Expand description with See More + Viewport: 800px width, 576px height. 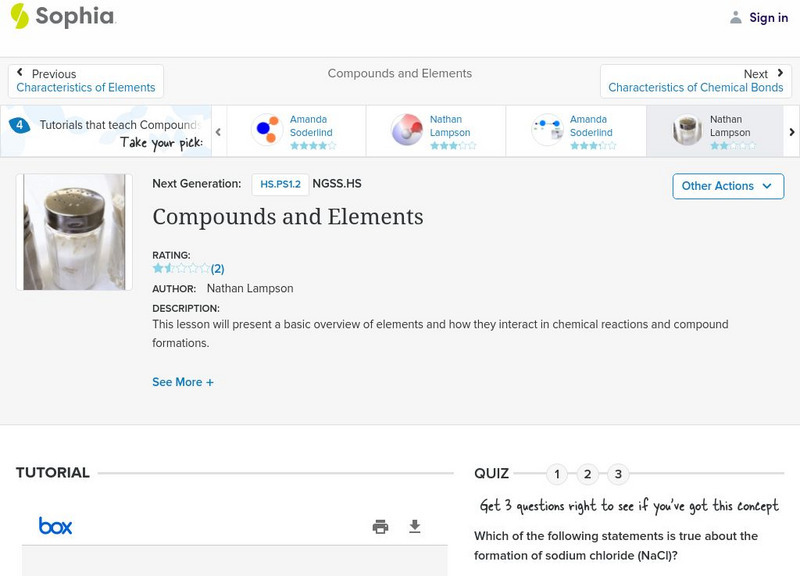183,382
